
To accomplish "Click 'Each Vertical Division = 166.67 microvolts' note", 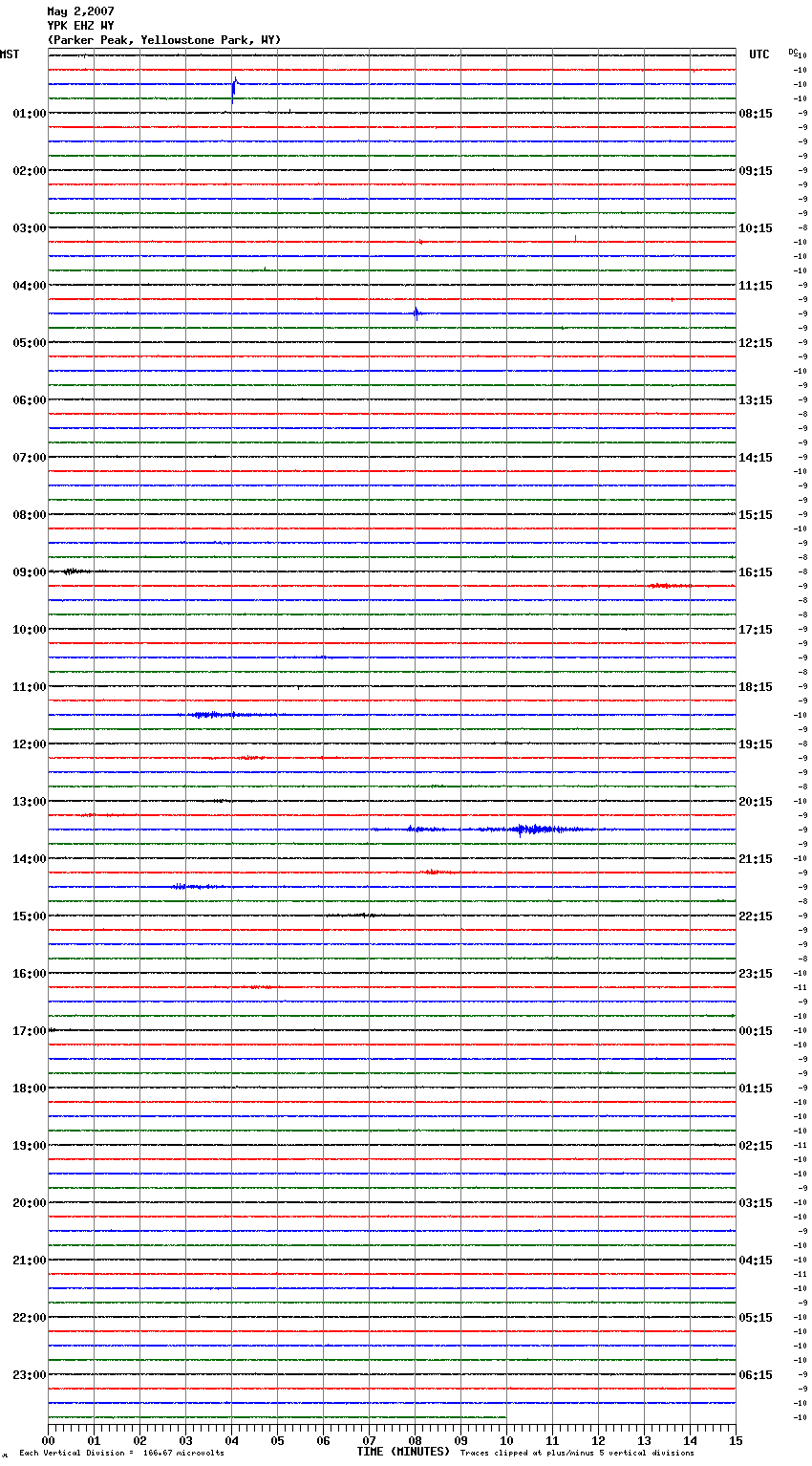I will point(122,1453).
